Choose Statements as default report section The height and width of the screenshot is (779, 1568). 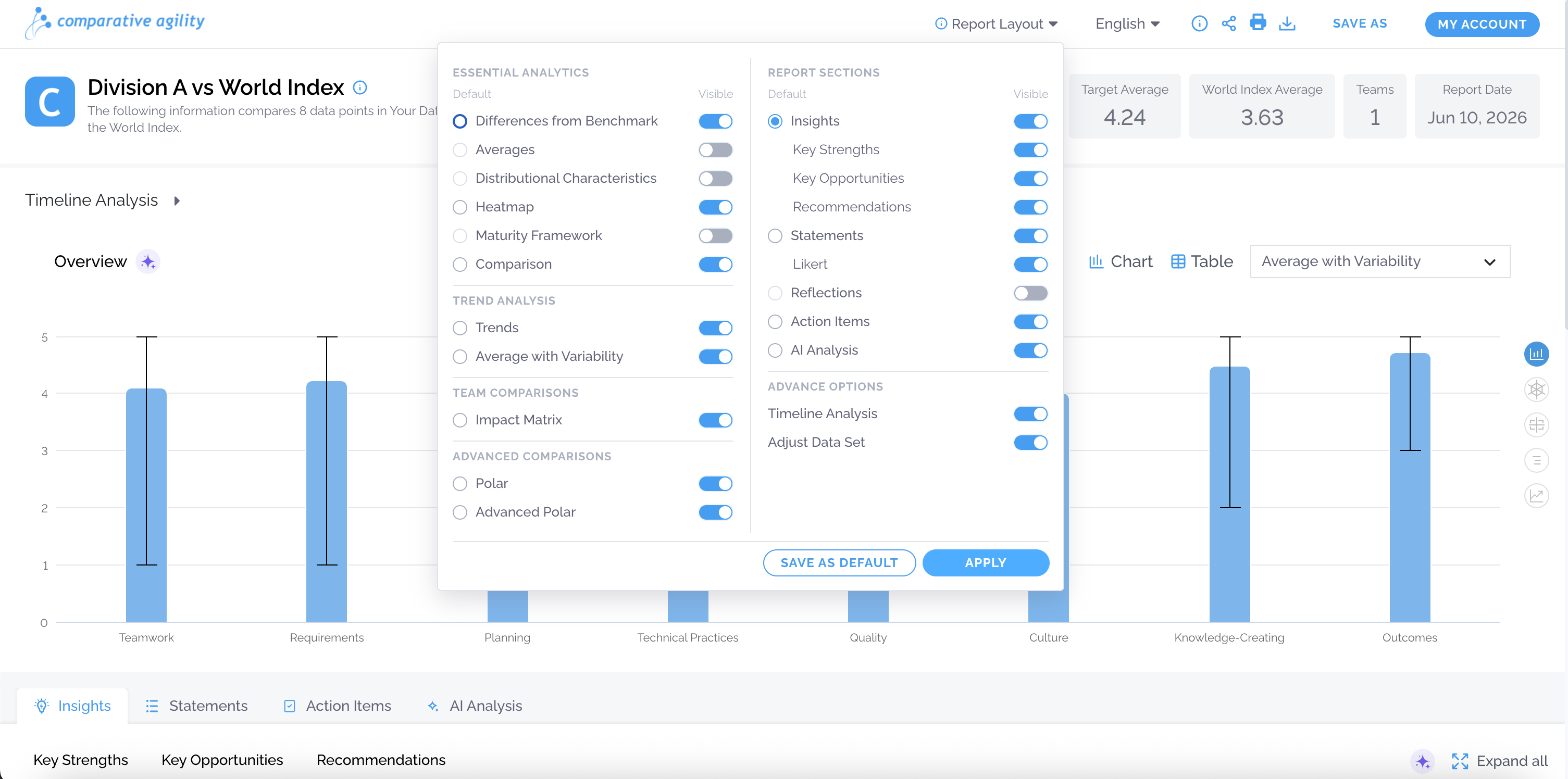pyautogui.click(x=775, y=235)
